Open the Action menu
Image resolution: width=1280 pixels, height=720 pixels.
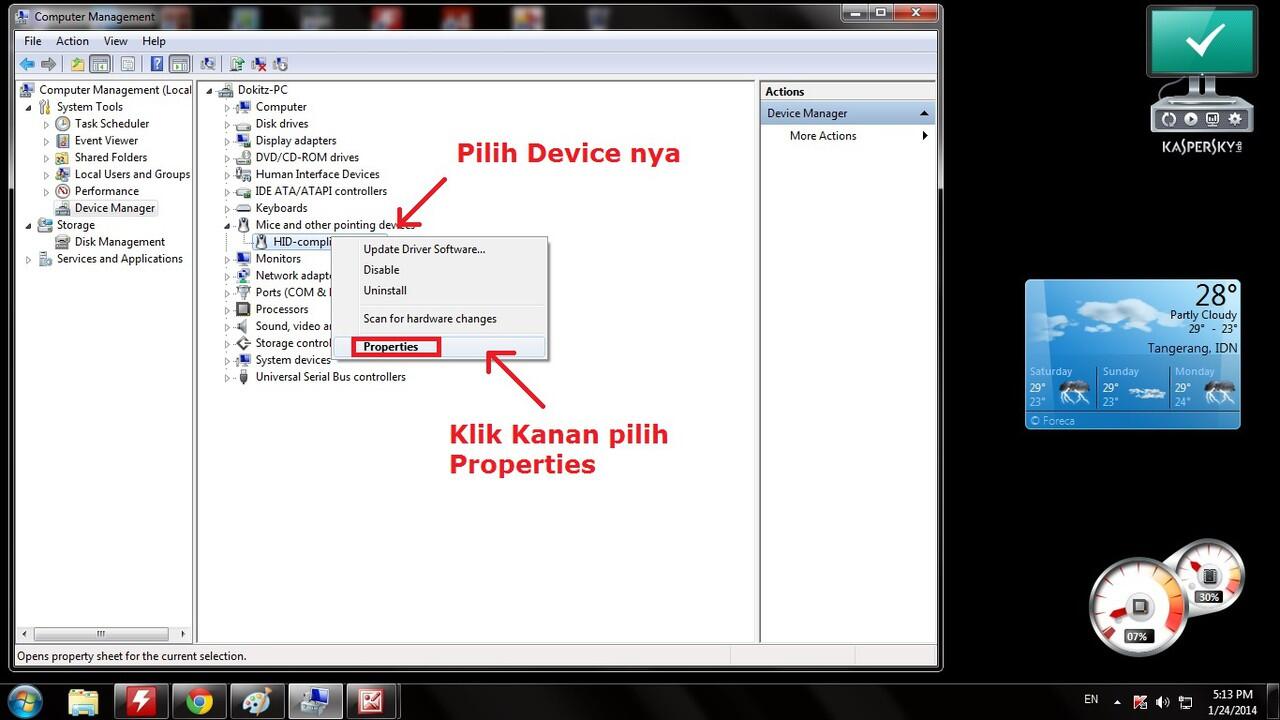pos(72,41)
